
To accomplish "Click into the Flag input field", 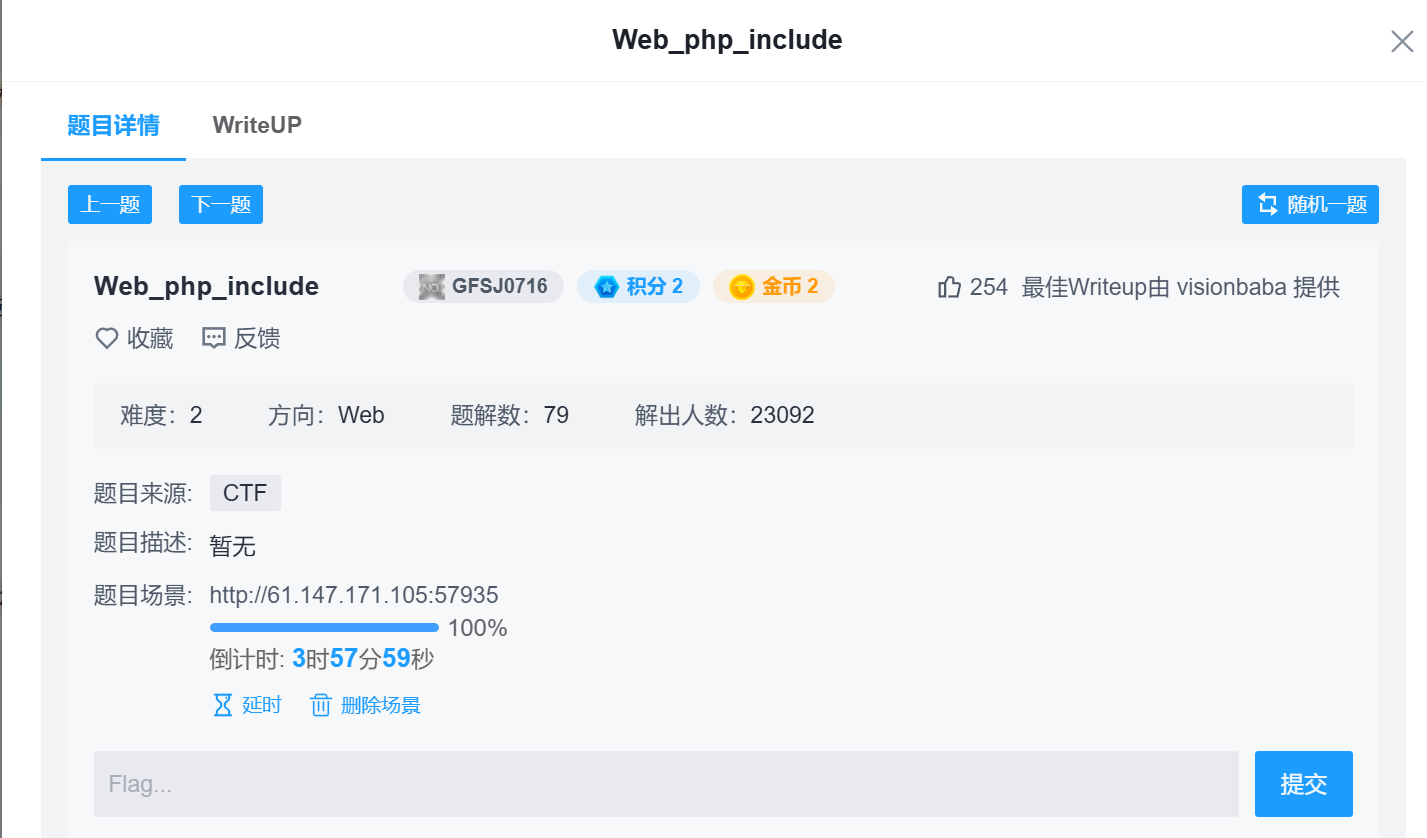I will [x=666, y=784].
